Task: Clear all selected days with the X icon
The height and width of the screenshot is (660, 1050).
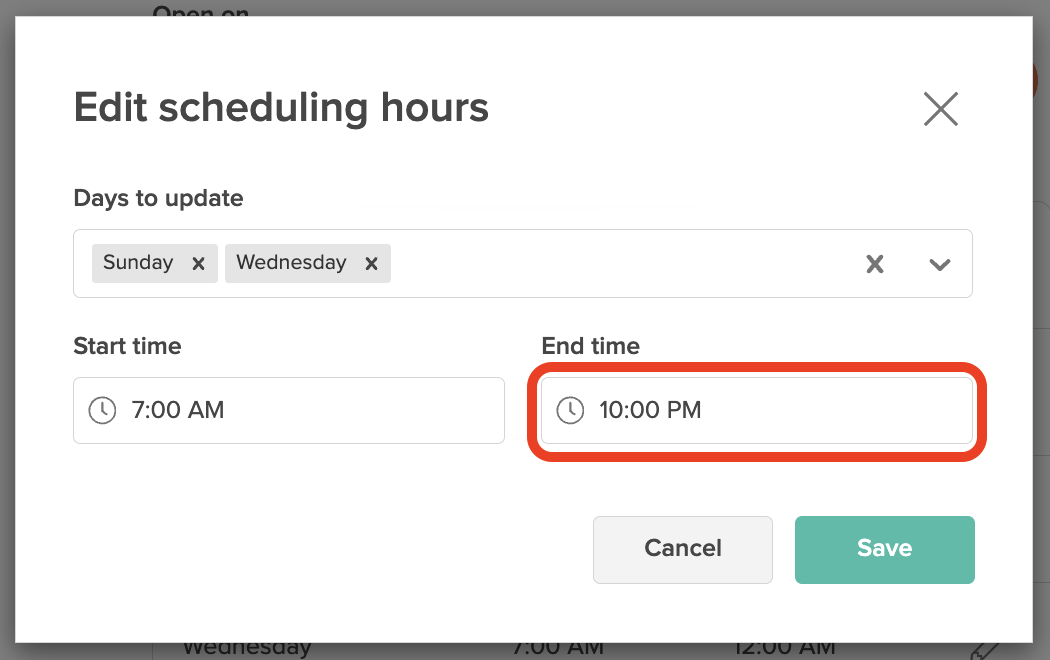Action: (875, 264)
